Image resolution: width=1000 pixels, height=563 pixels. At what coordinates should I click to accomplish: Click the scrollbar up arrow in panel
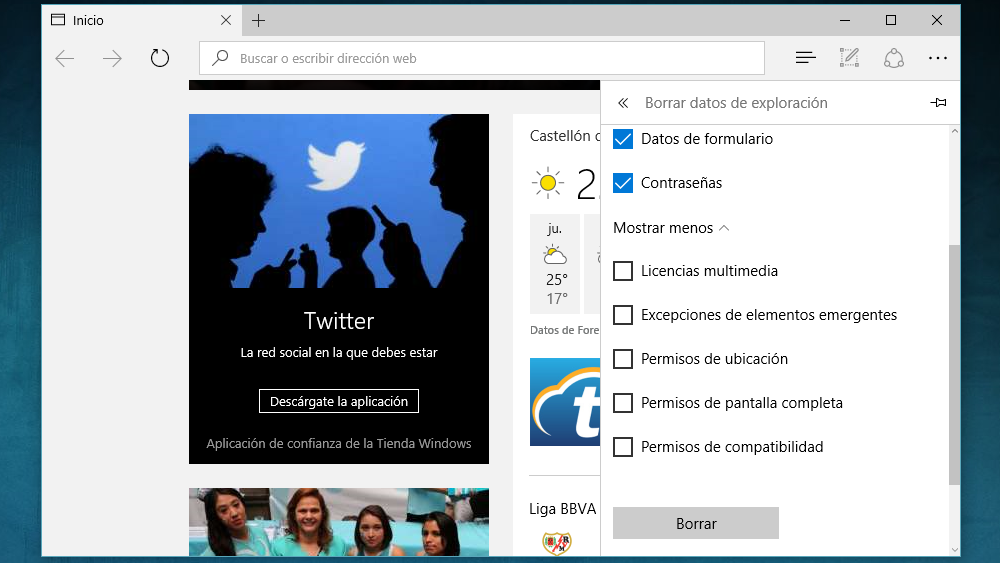[x=954, y=131]
